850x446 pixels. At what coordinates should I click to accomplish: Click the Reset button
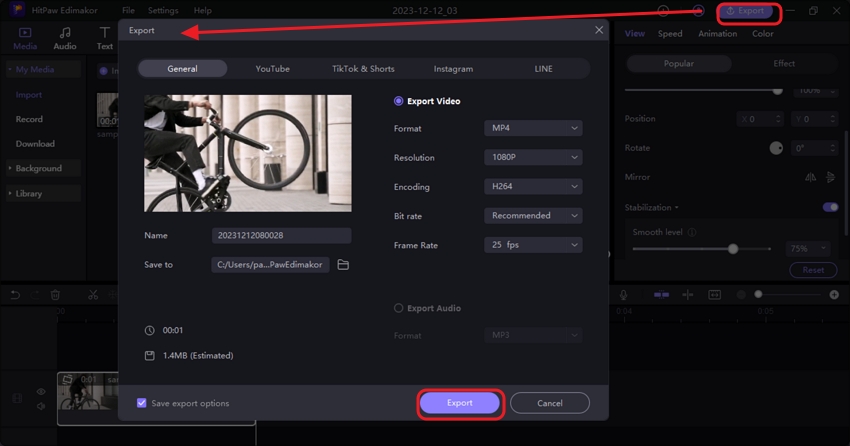tap(813, 270)
